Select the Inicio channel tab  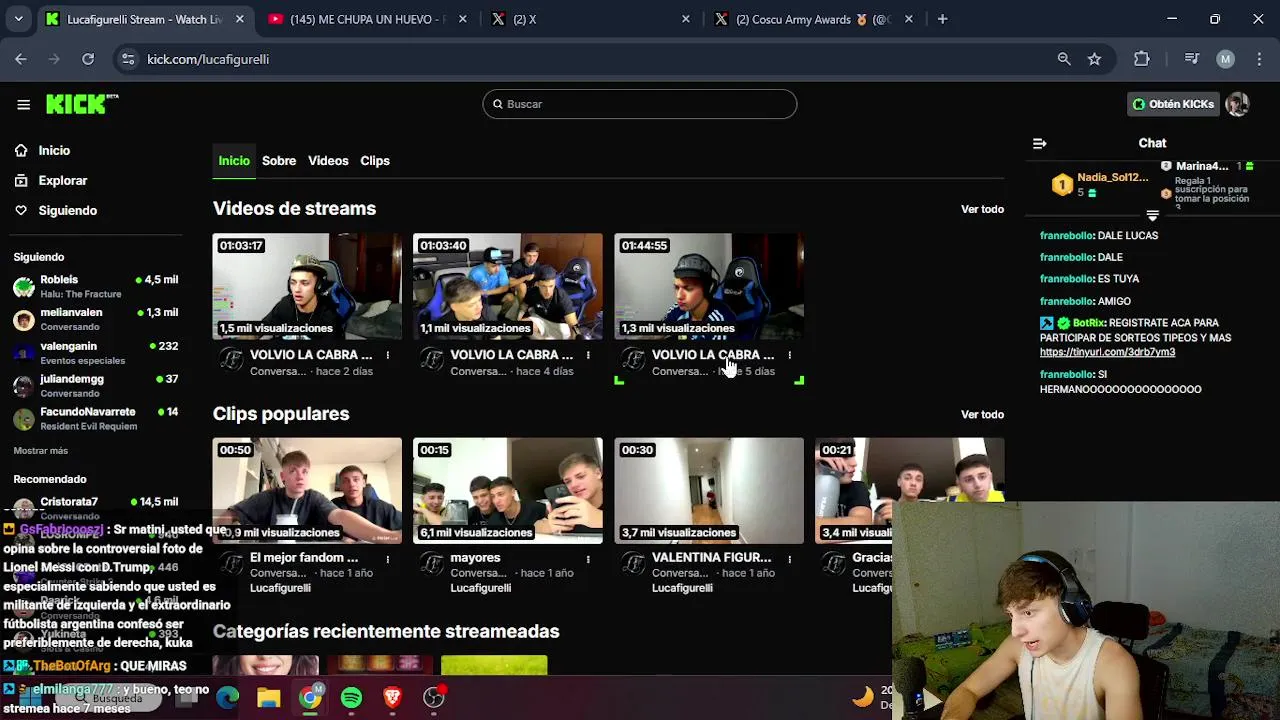click(x=234, y=160)
